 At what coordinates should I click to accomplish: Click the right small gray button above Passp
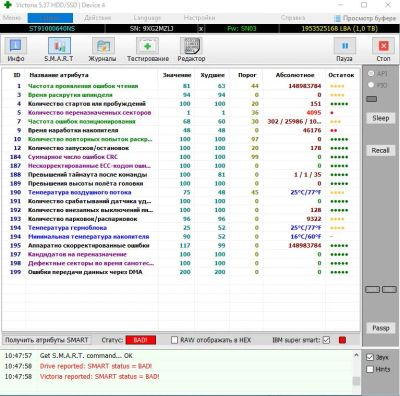[x=389, y=289]
